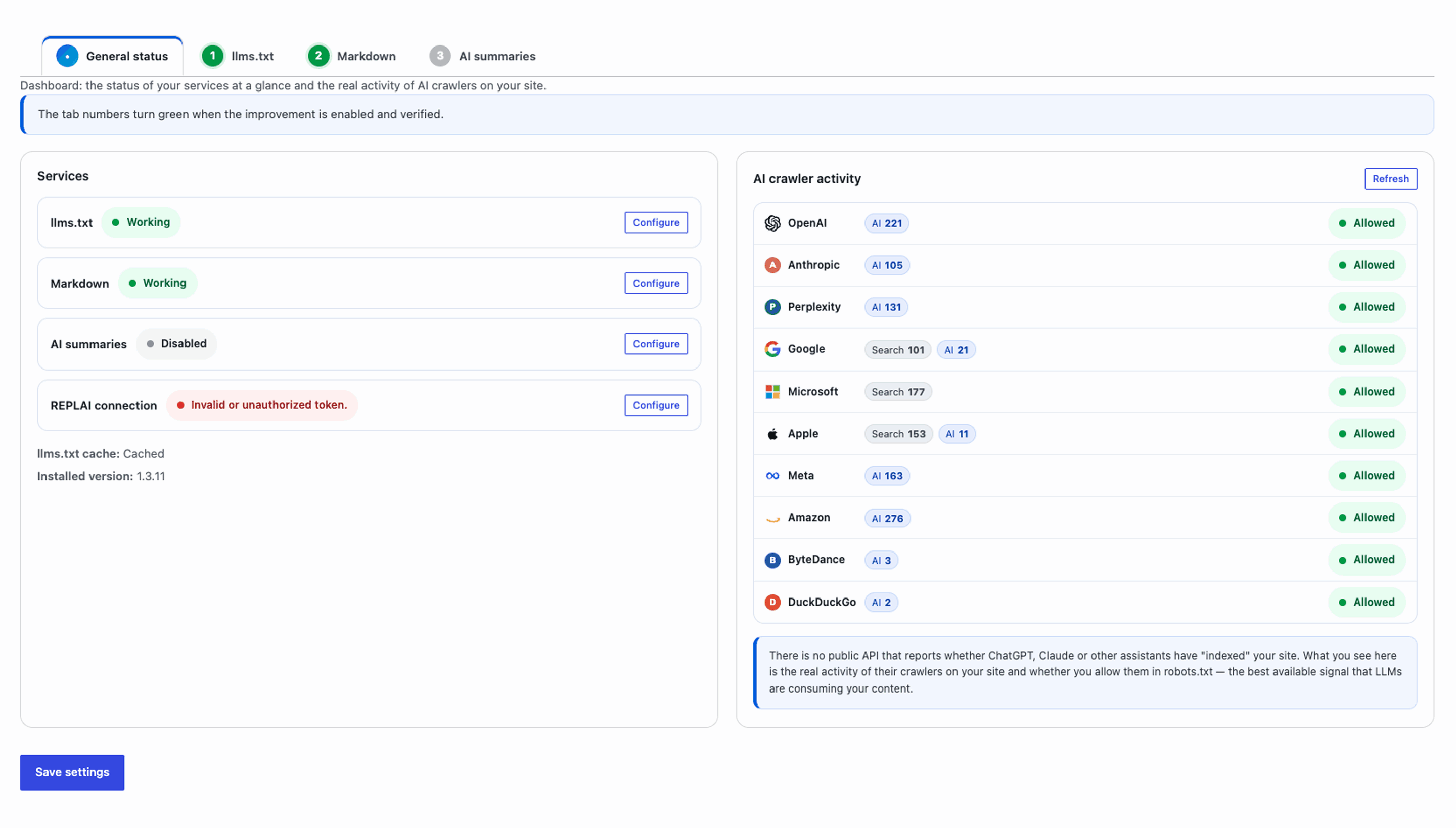The image size is (1456, 828).
Task: Click the llms.txt Working status badge
Action: pos(141,222)
